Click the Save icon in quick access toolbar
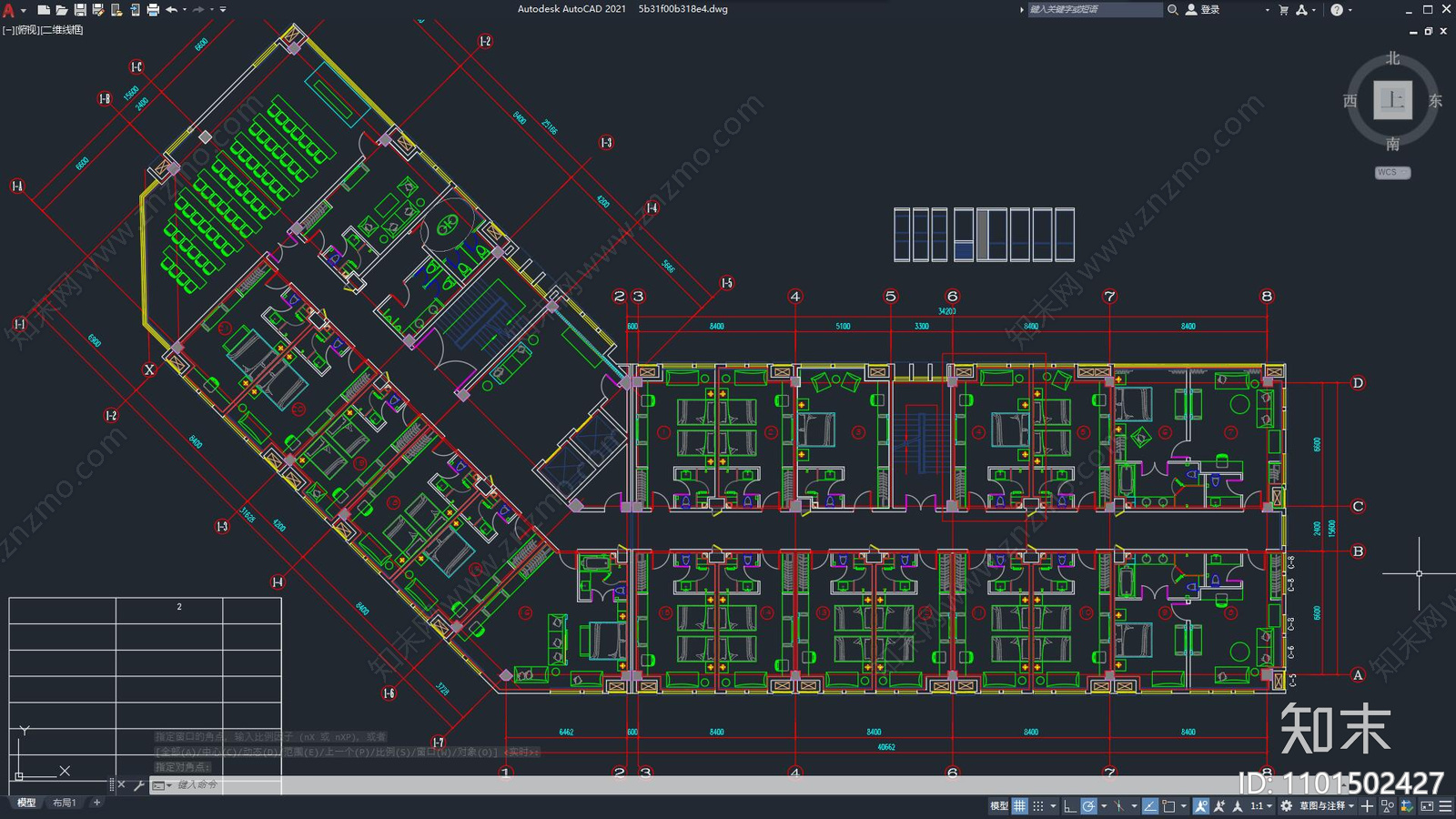Screen dimensions: 1456x819 pyautogui.click(x=80, y=10)
